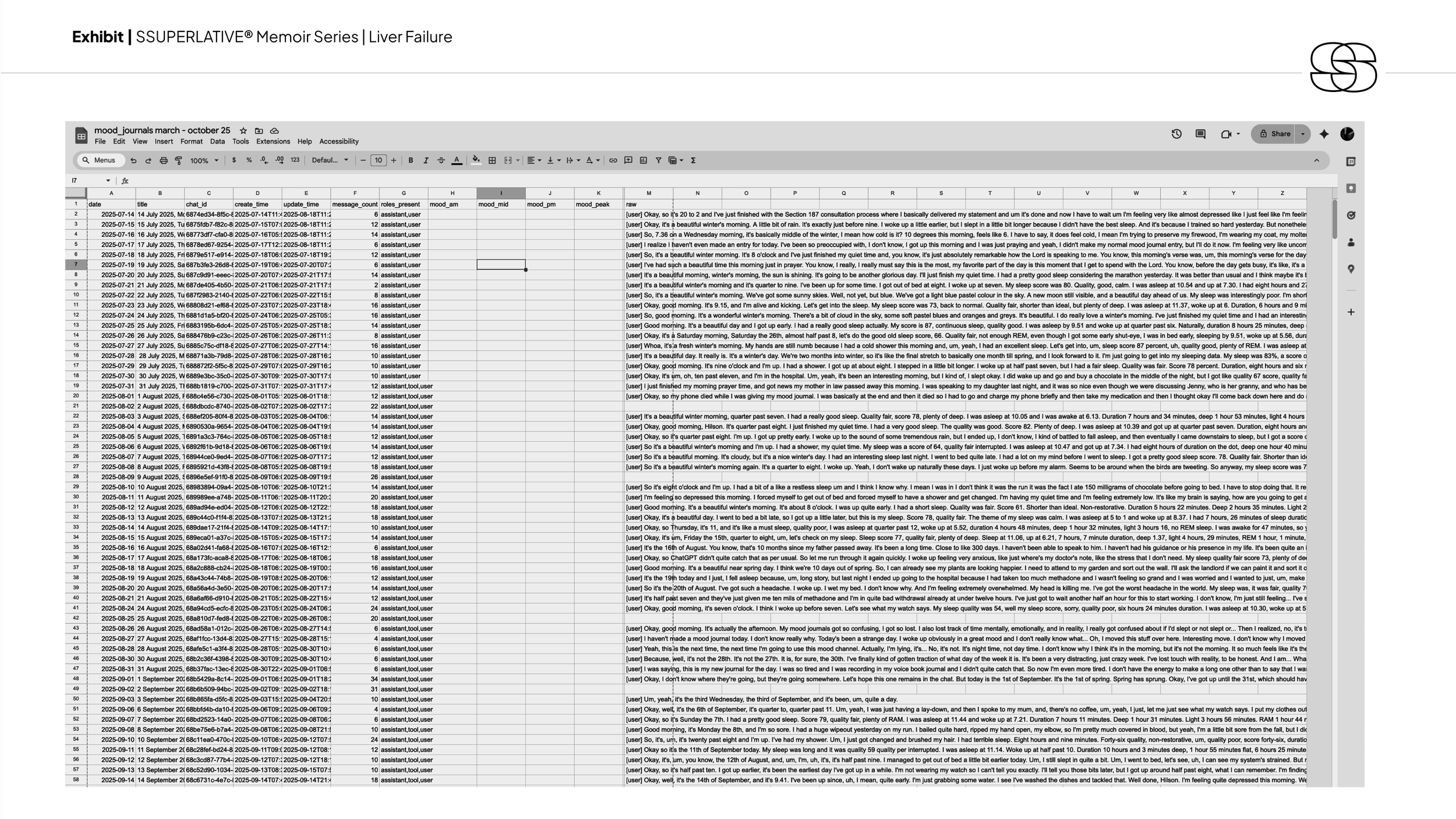Open the Extensions menu
The height and width of the screenshot is (819, 1456).
[273, 141]
